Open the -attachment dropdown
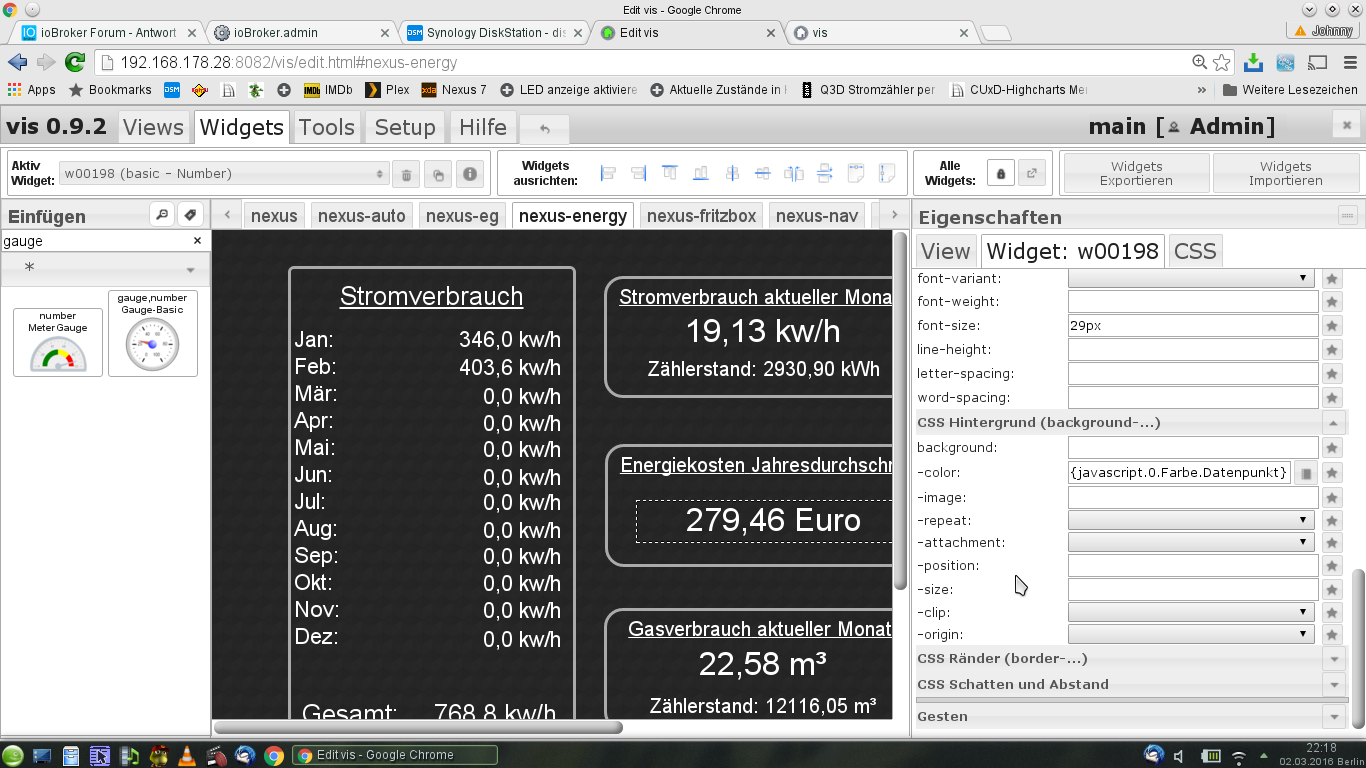Viewport: 1366px width, 768px height. coord(1191,542)
